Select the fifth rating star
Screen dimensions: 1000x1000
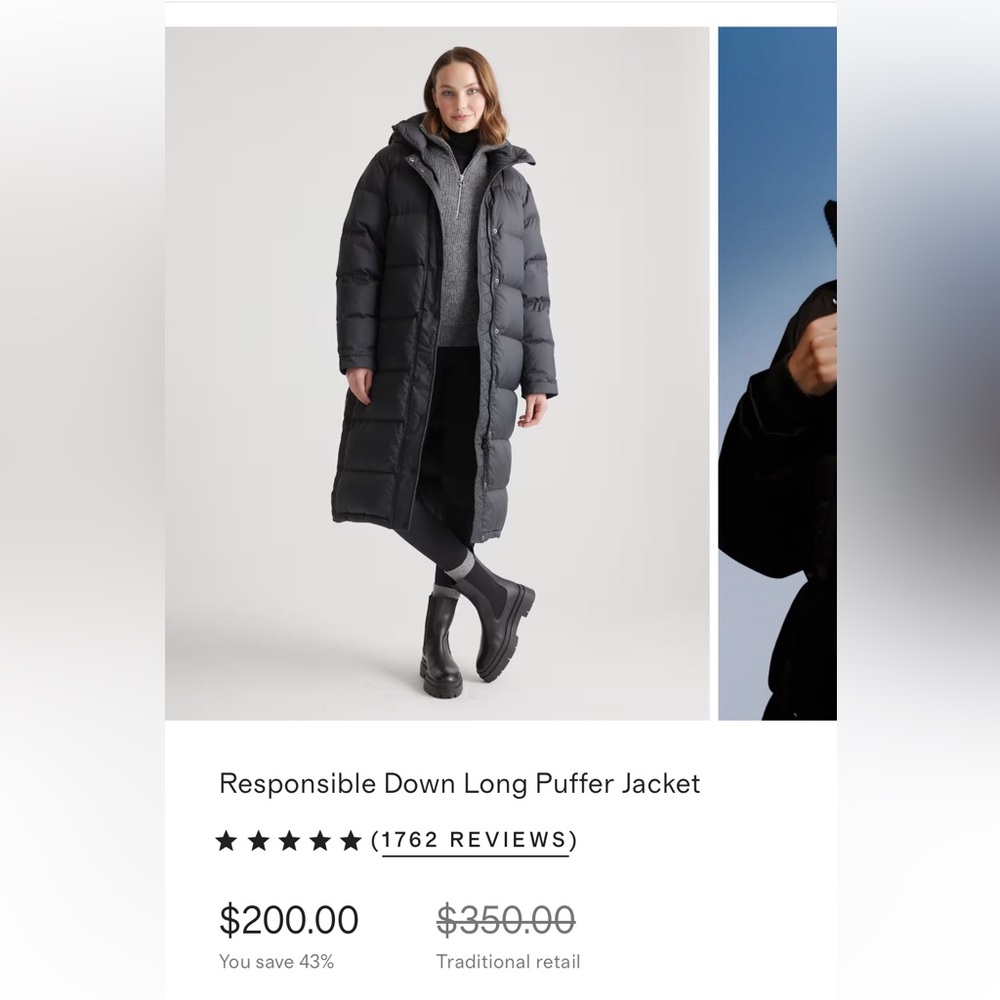(x=351, y=841)
